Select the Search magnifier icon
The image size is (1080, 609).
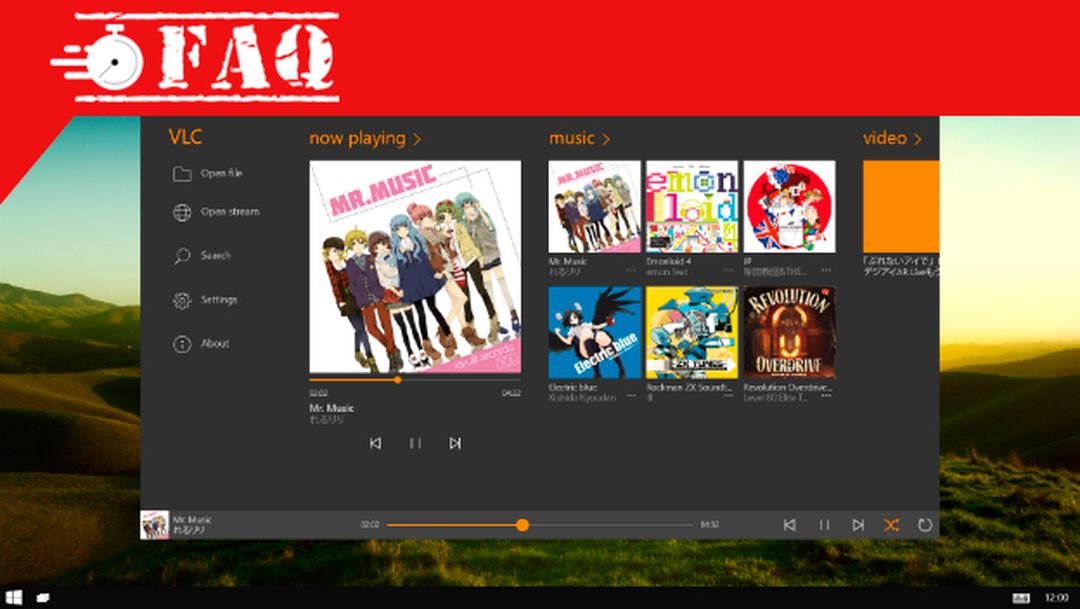[x=184, y=256]
